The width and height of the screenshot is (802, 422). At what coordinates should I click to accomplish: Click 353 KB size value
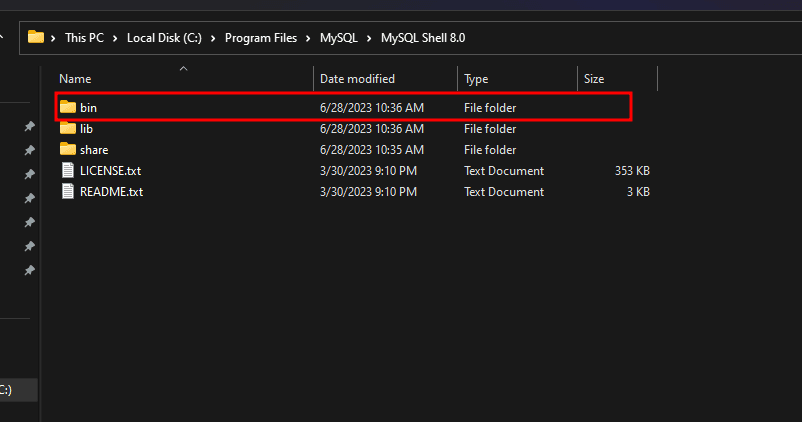tap(632, 170)
